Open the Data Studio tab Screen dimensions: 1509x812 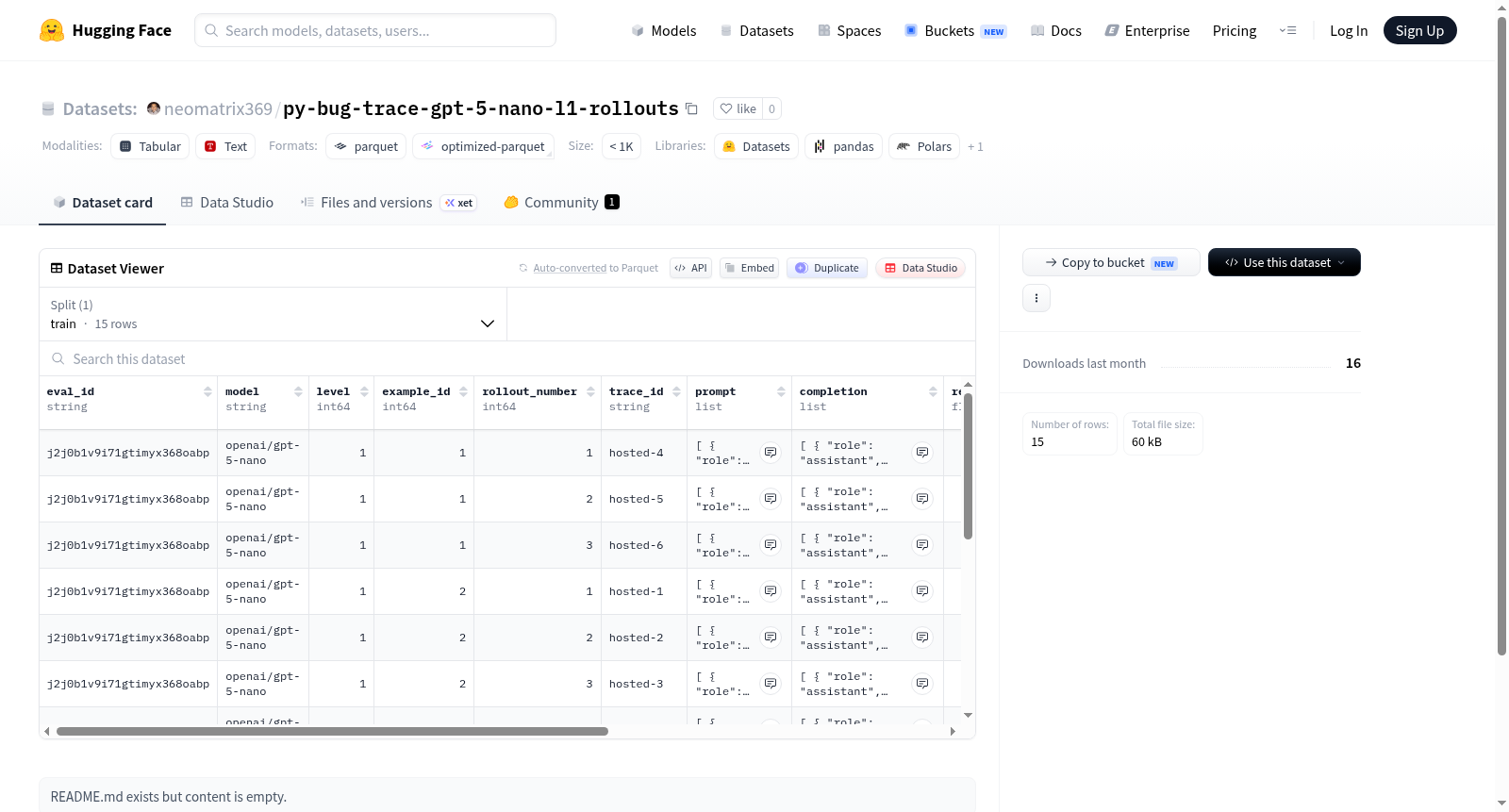[226, 202]
